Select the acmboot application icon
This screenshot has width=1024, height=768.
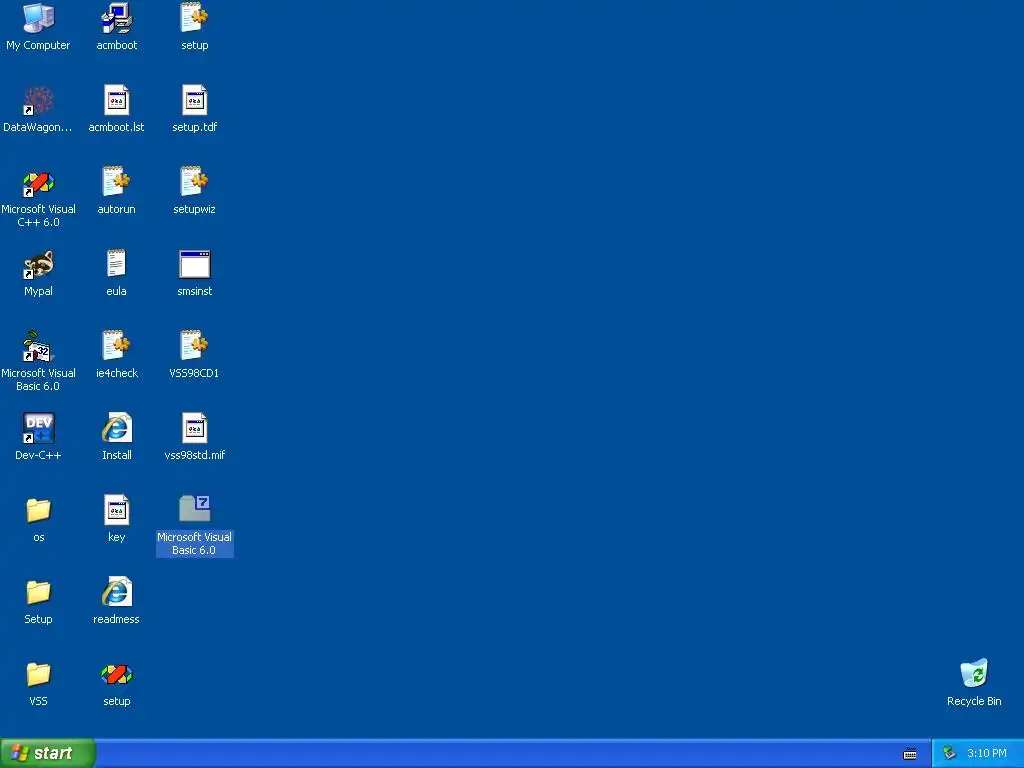click(117, 18)
